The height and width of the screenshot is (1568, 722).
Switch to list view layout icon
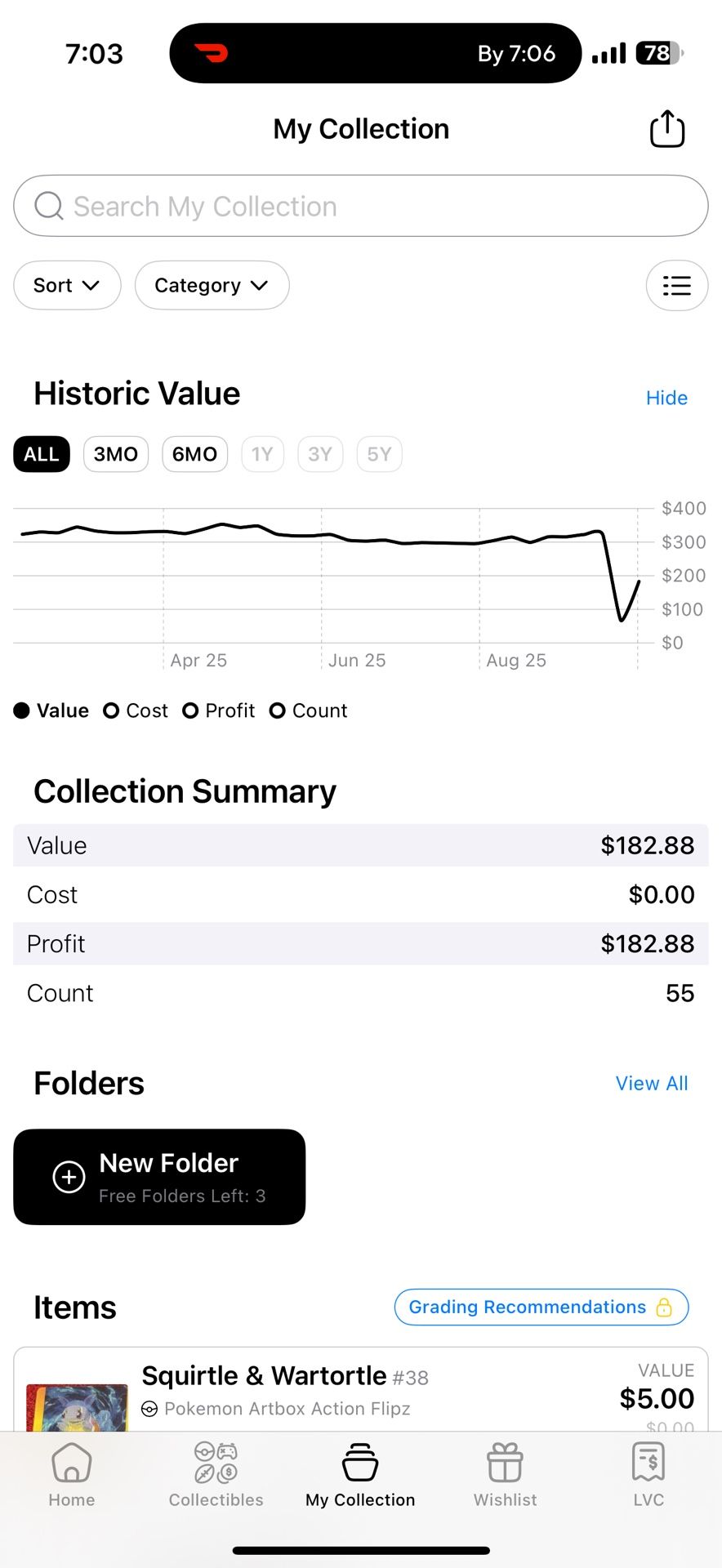tap(676, 286)
